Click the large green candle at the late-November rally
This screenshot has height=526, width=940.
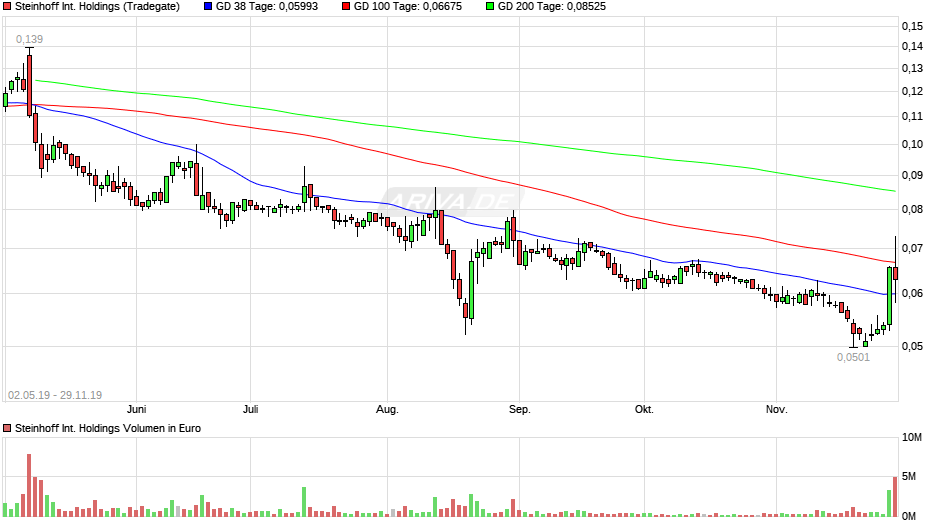(889, 296)
